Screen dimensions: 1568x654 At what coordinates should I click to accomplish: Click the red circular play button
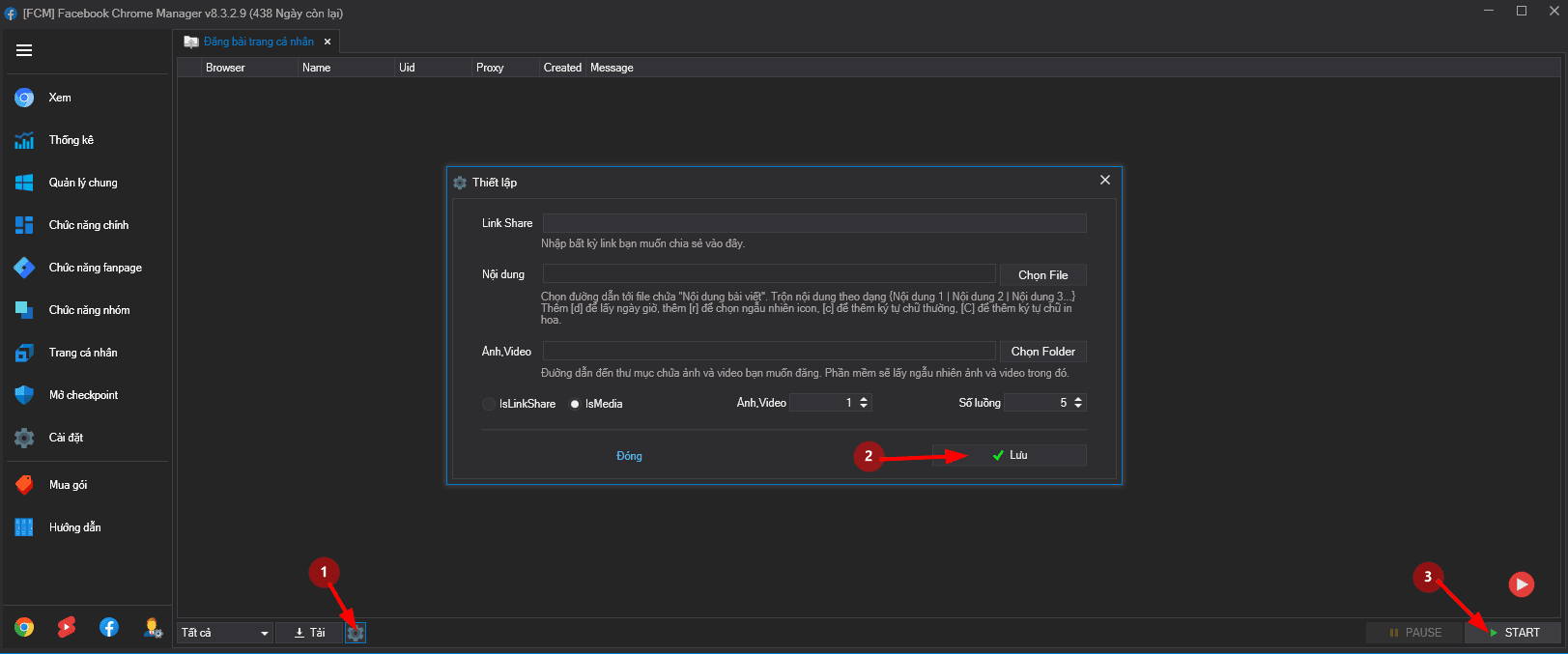coord(1522,583)
